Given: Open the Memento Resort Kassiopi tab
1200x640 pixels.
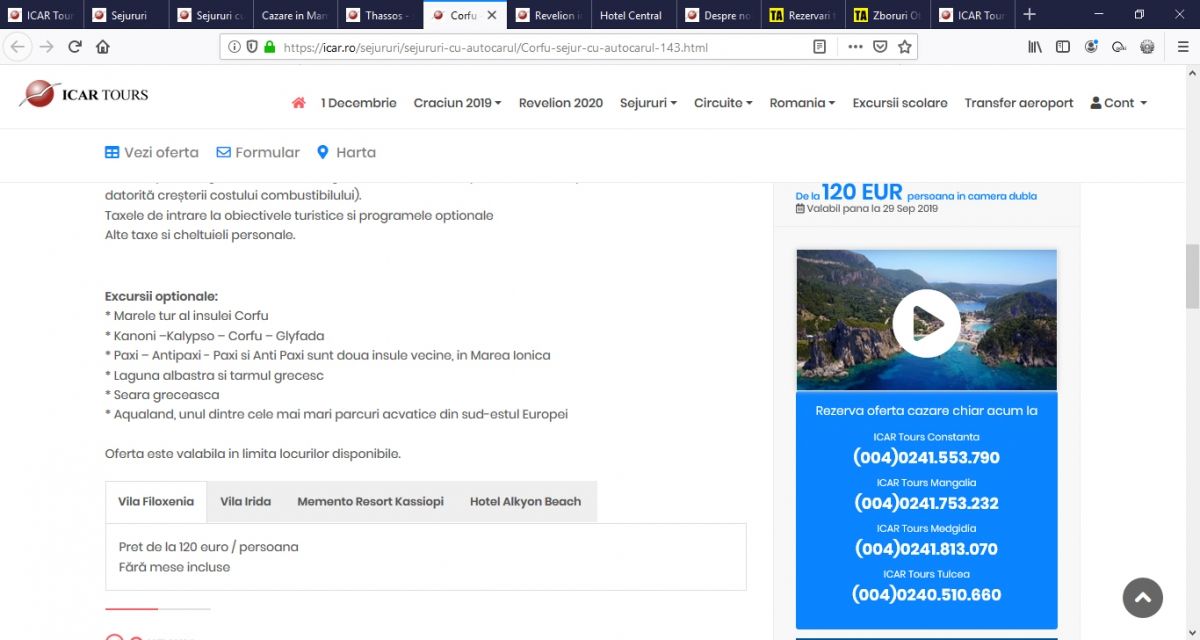Looking at the screenshot, I should click(x=370, y=502).
